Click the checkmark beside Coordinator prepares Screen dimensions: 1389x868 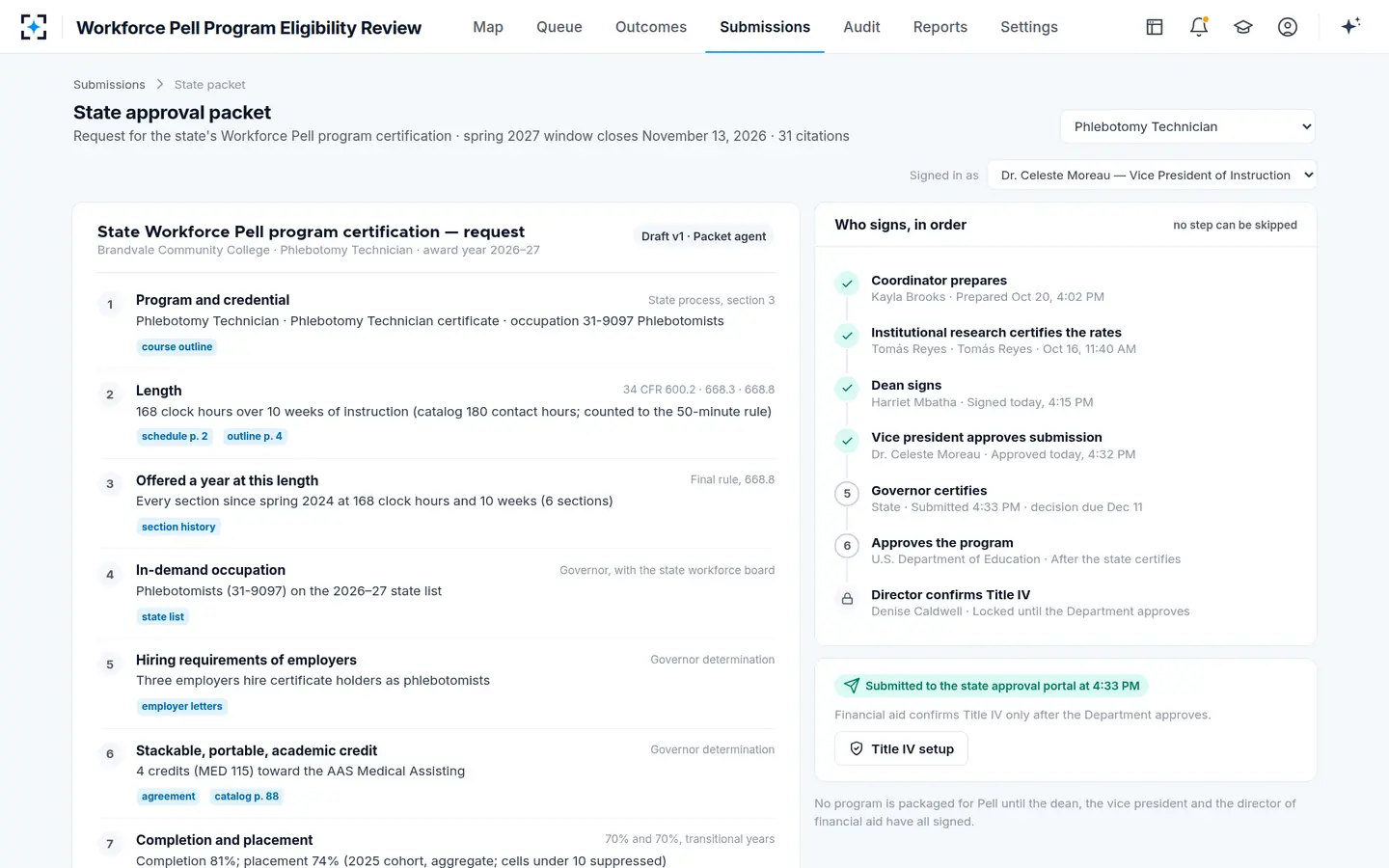click(x=847, y=284)
